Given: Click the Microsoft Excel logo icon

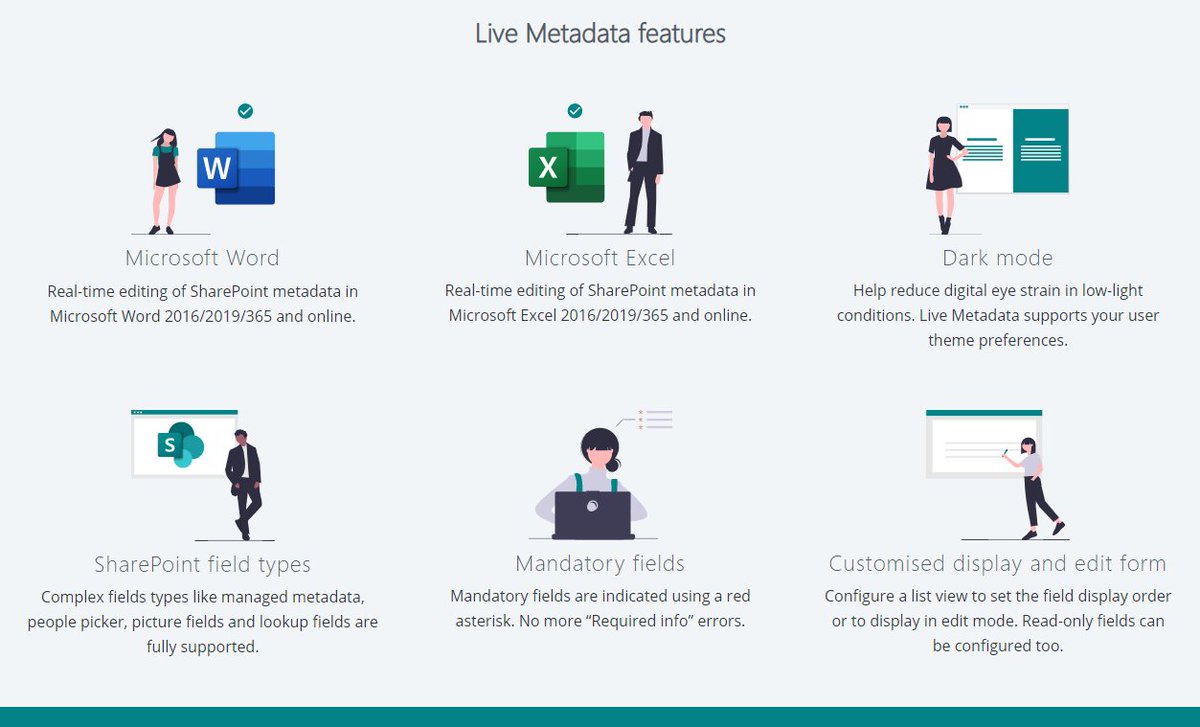Looking at the screenshot, I should [566, 167].
